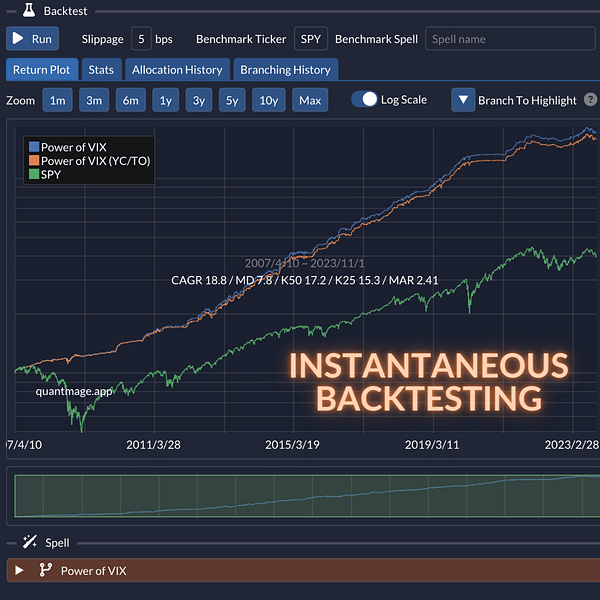Zoom chart to 1m
This screenshot has width=600, height=600.
(x=57, y=100)
